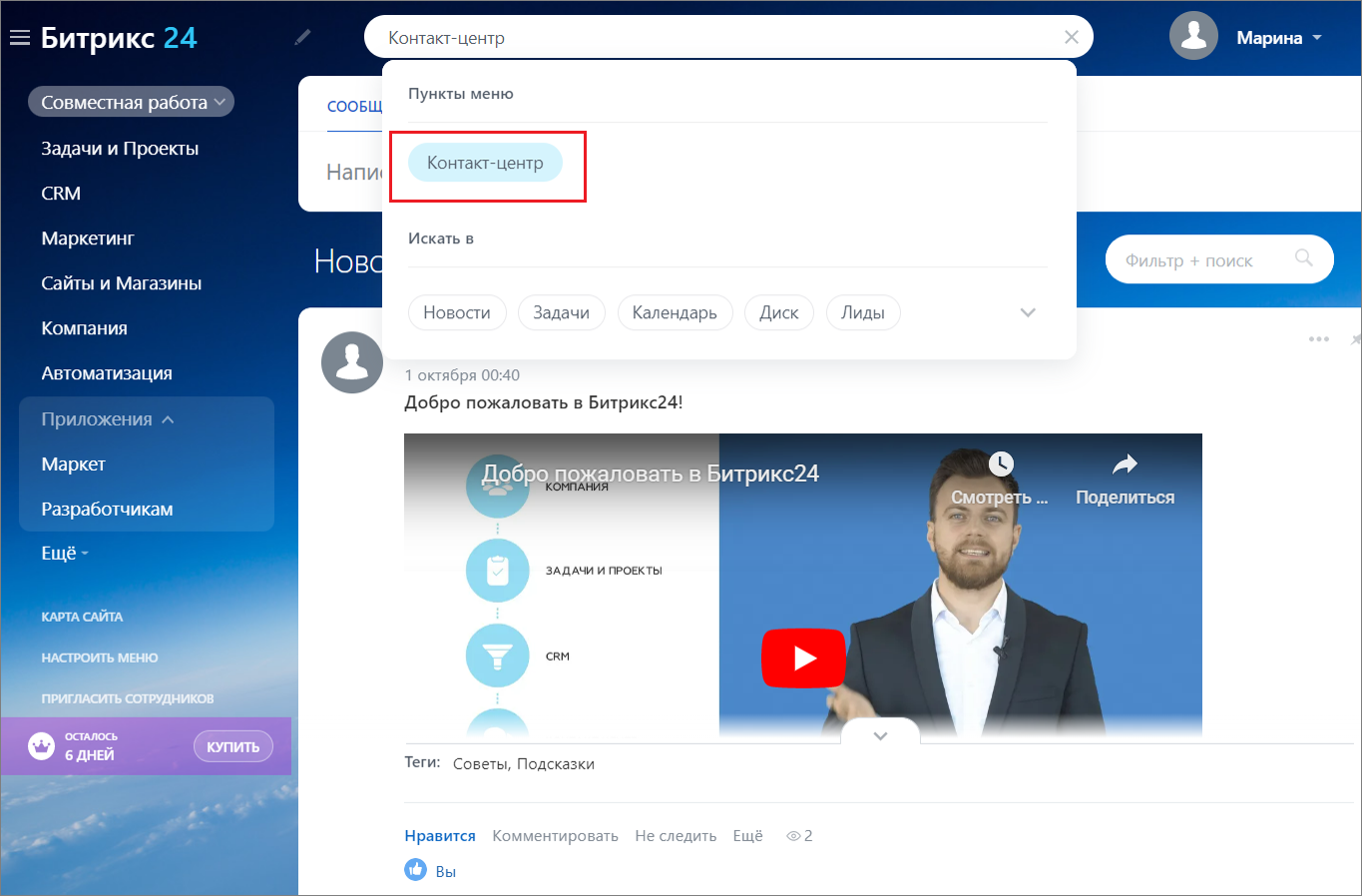The image size is (1362, 896).
Task: Search in Диск
Action: (x=779, y=312)
